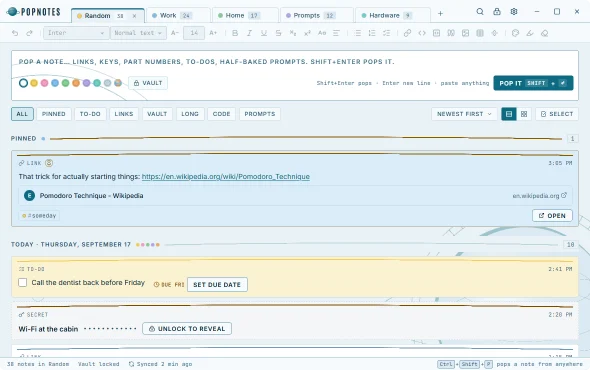Add a new tab with plus button
Viewport: 590px width, 370px height.
point(440,14)
